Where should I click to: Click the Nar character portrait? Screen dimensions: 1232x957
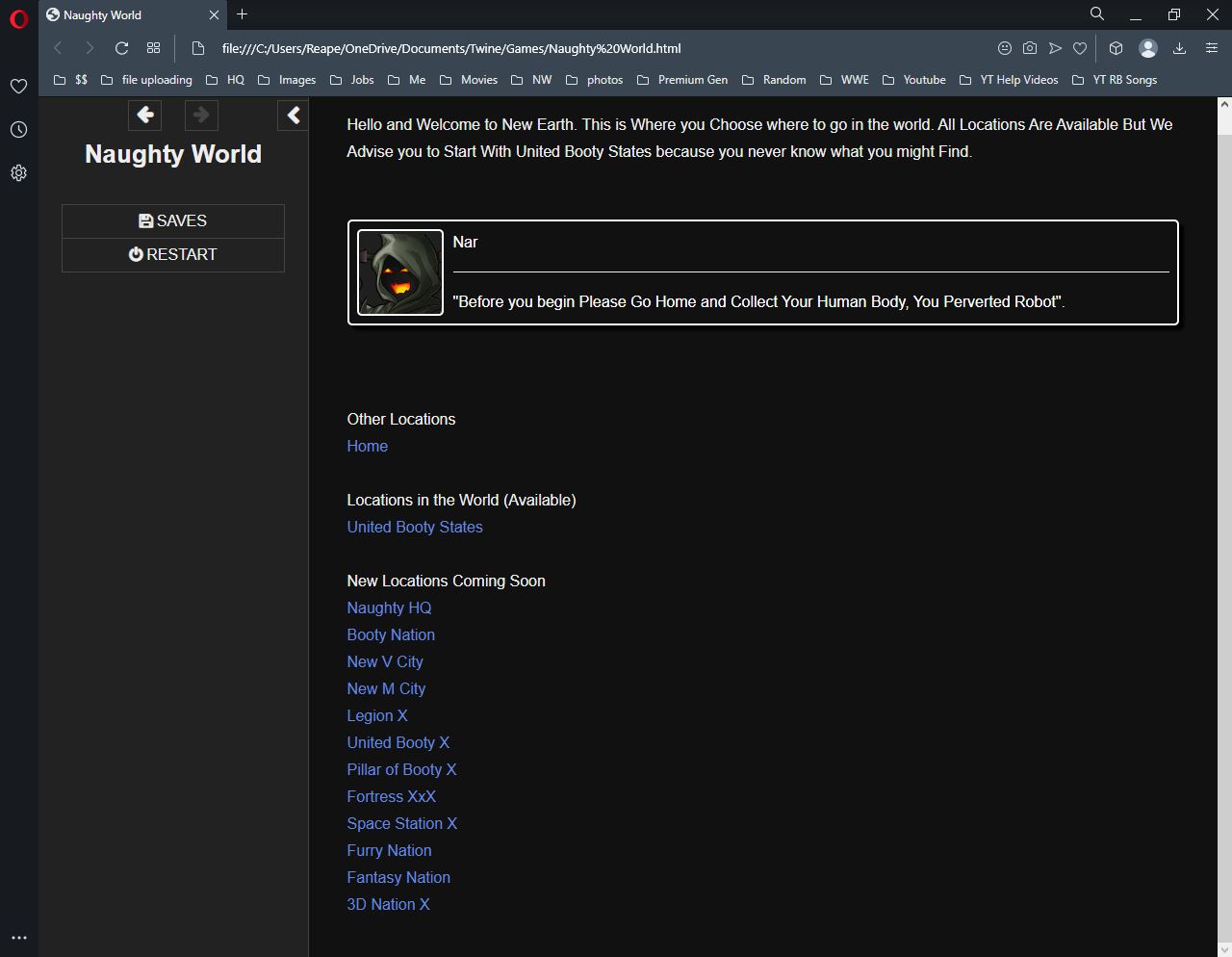[x=400, y=272]
